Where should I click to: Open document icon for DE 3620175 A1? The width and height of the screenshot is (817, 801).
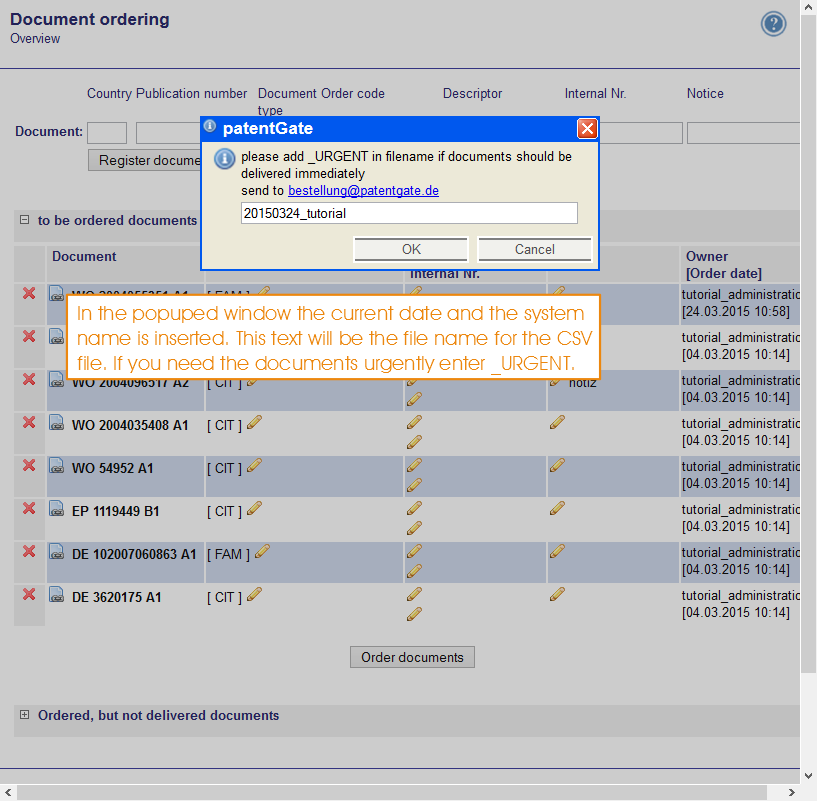[x=56, y=595]
